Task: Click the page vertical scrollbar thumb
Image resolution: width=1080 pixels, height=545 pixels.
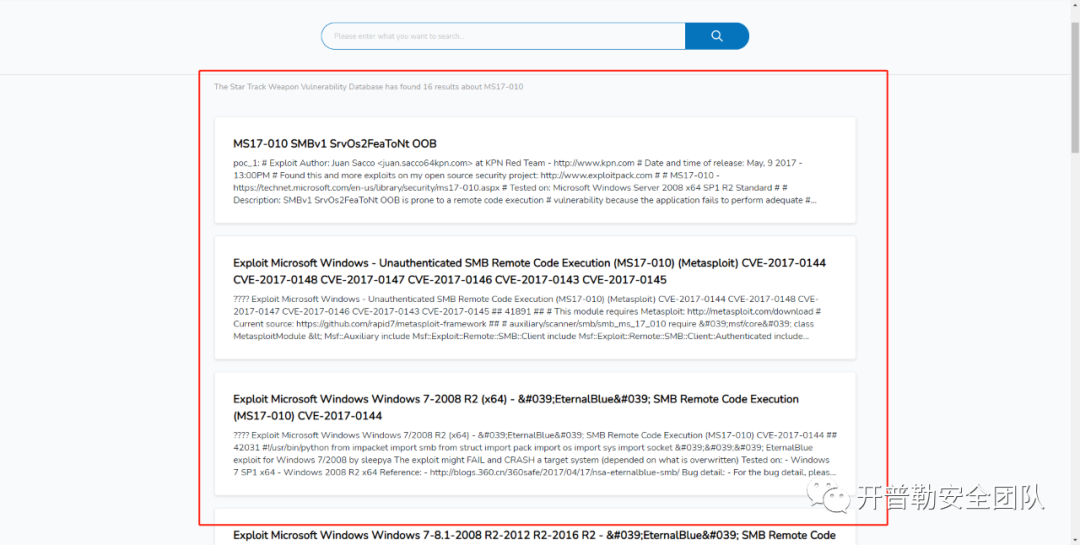Action: (1074, 87)
